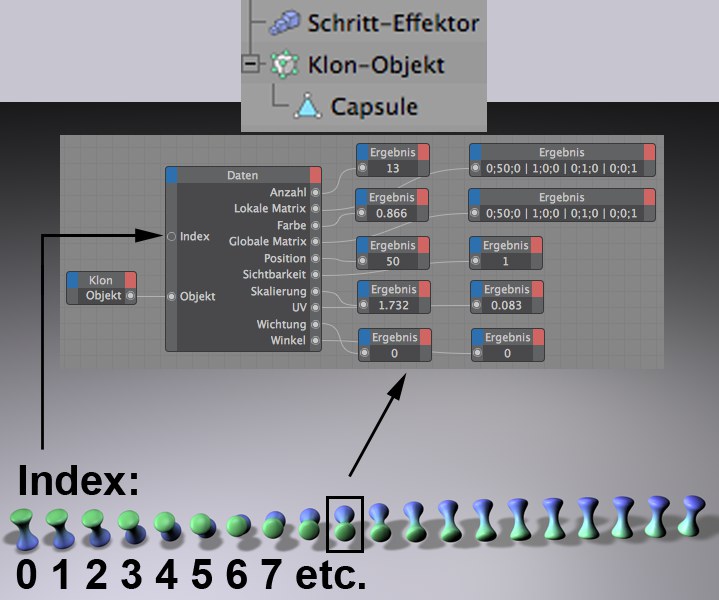
Task: Select the Klon-Objekt name
Action: pyautogui.click(x=376, y=65)
